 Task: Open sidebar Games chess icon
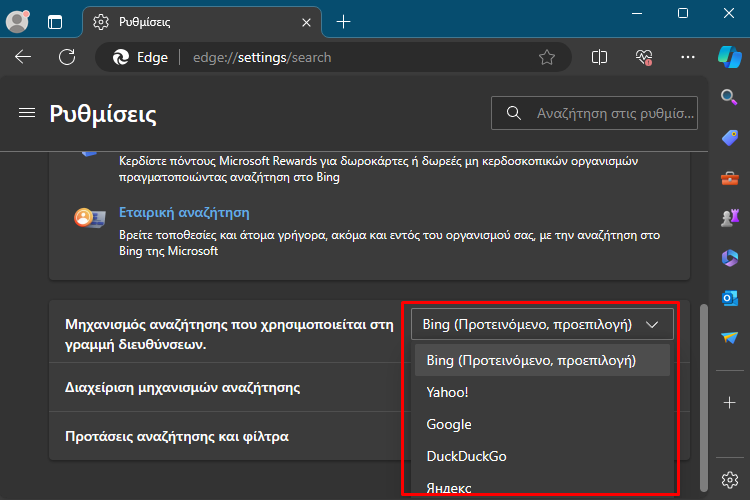[x=730, y=218]
